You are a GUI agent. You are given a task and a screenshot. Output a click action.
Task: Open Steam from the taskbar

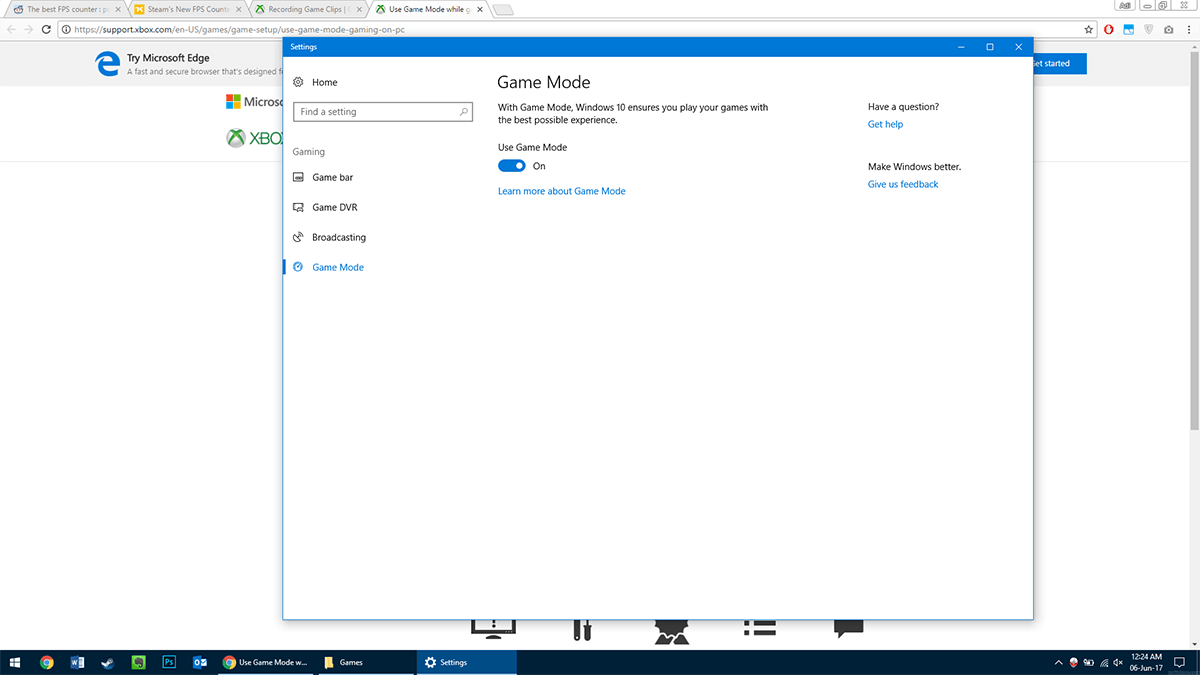point(108,662)
